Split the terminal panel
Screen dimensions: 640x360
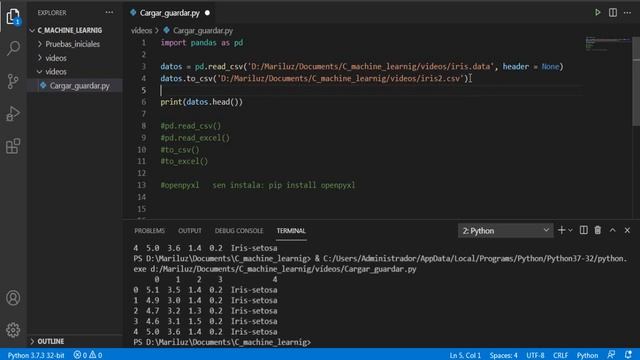[x=584, y=230]
